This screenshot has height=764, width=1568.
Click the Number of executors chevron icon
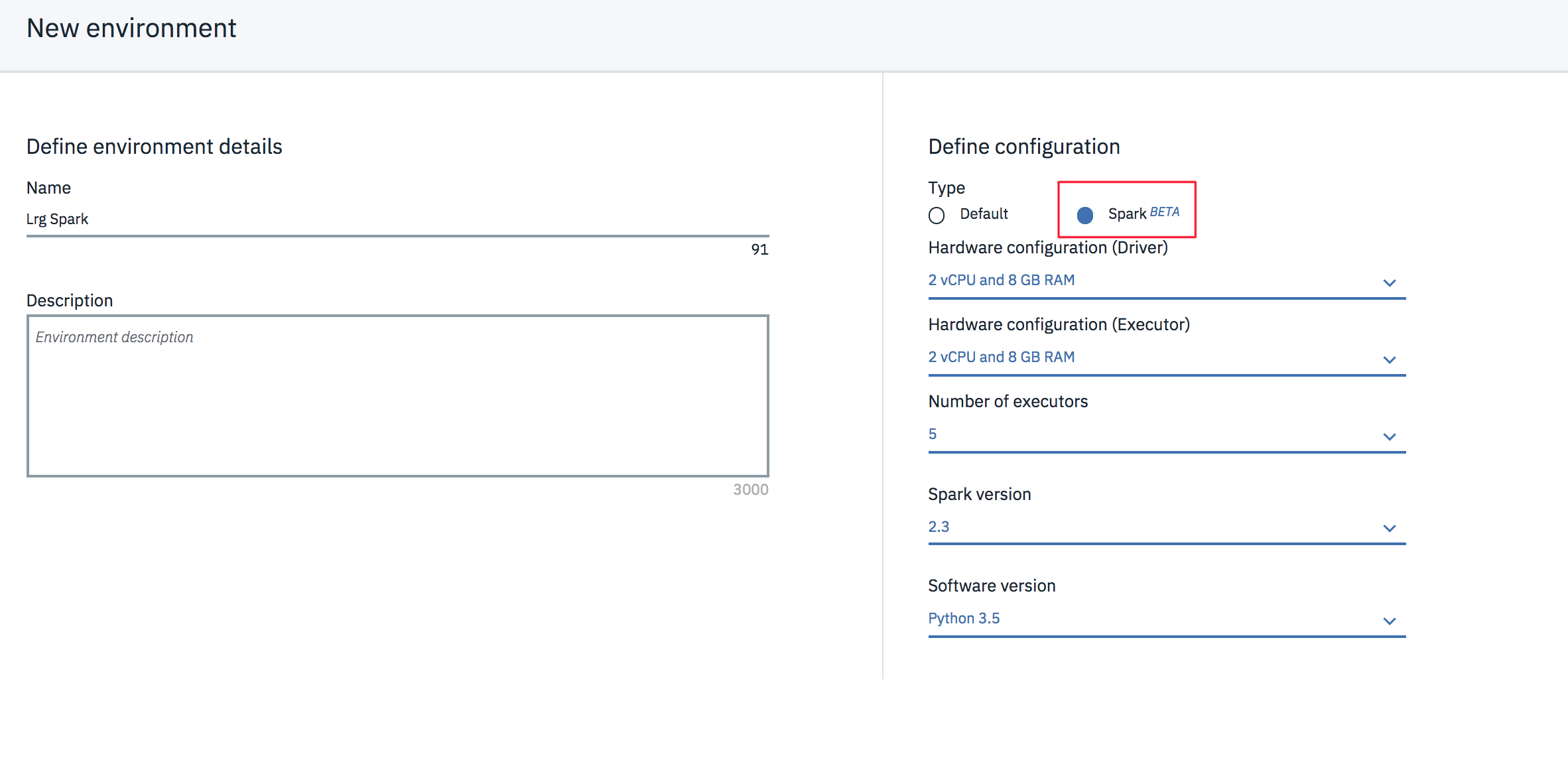point(1390,436)
